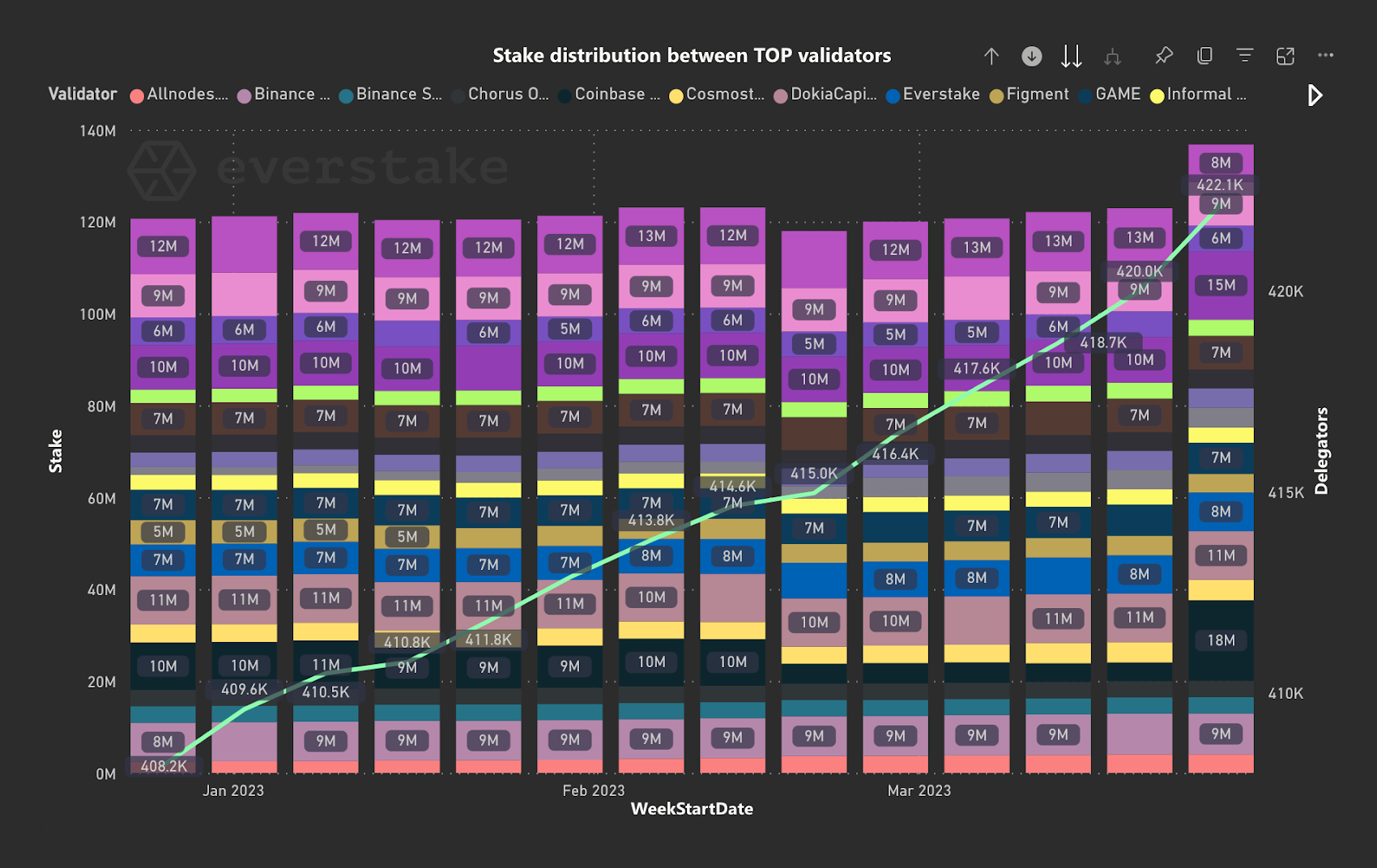This screenshot has width=1377, height=868.
Task: Select the 18M segment in the last bar
Action: pos(1221,640)
